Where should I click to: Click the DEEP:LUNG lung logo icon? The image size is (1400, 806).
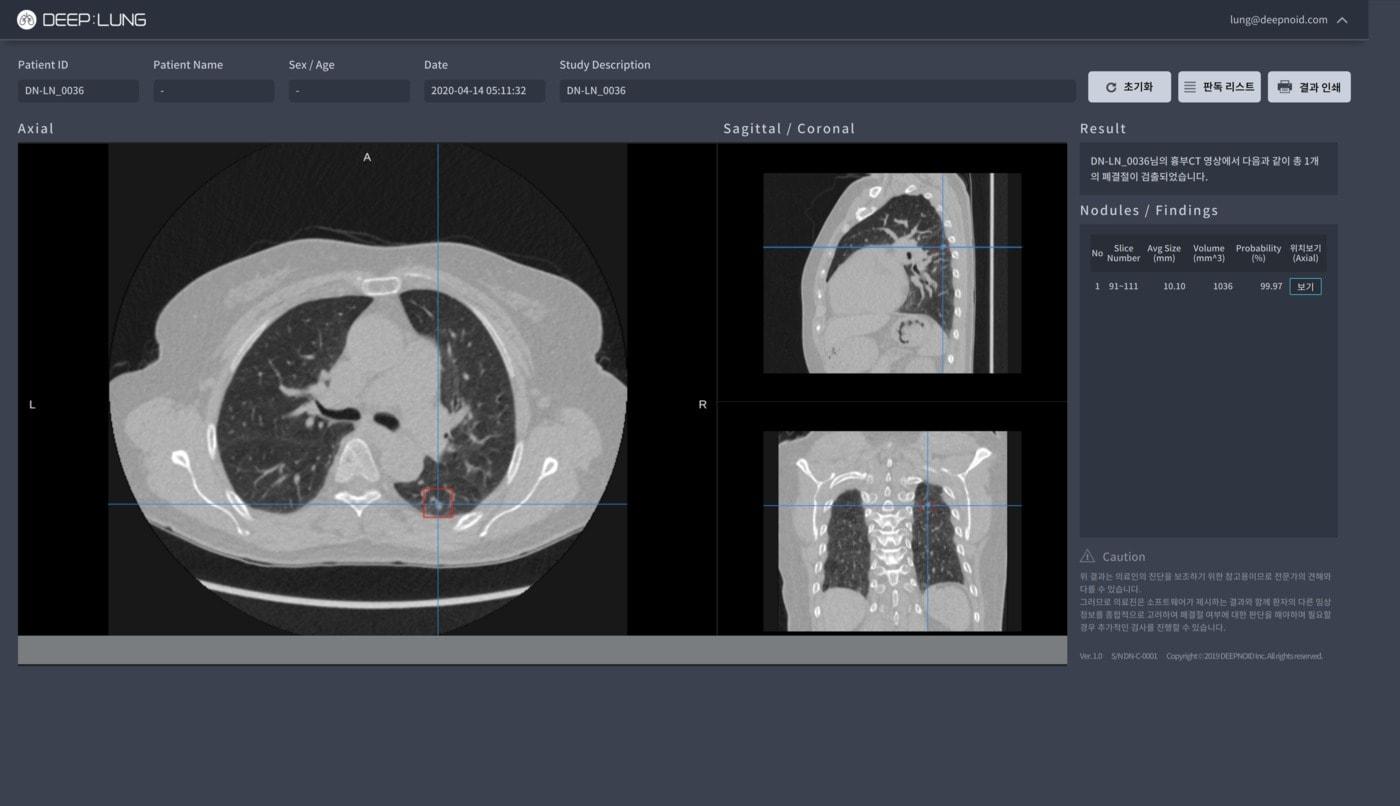pos(27,20)
